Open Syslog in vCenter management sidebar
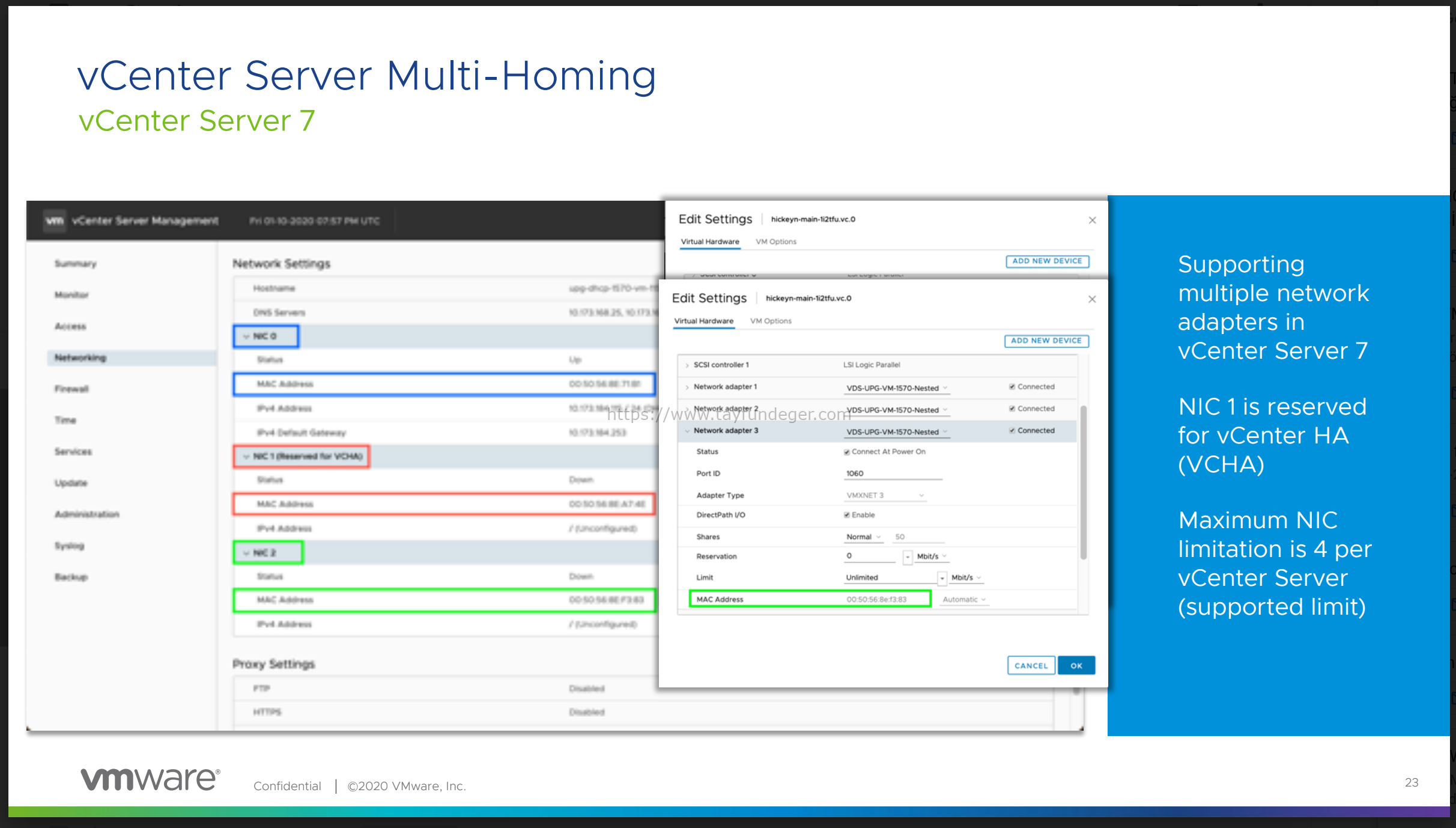The height and width of the screenshot is (828, 1456). (x=69, y=546)
